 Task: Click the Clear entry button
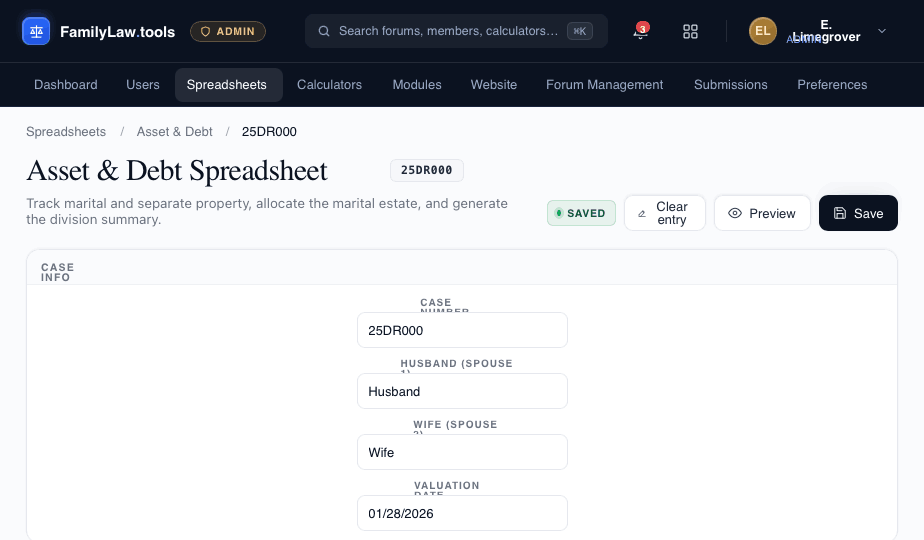coord(665,213)
